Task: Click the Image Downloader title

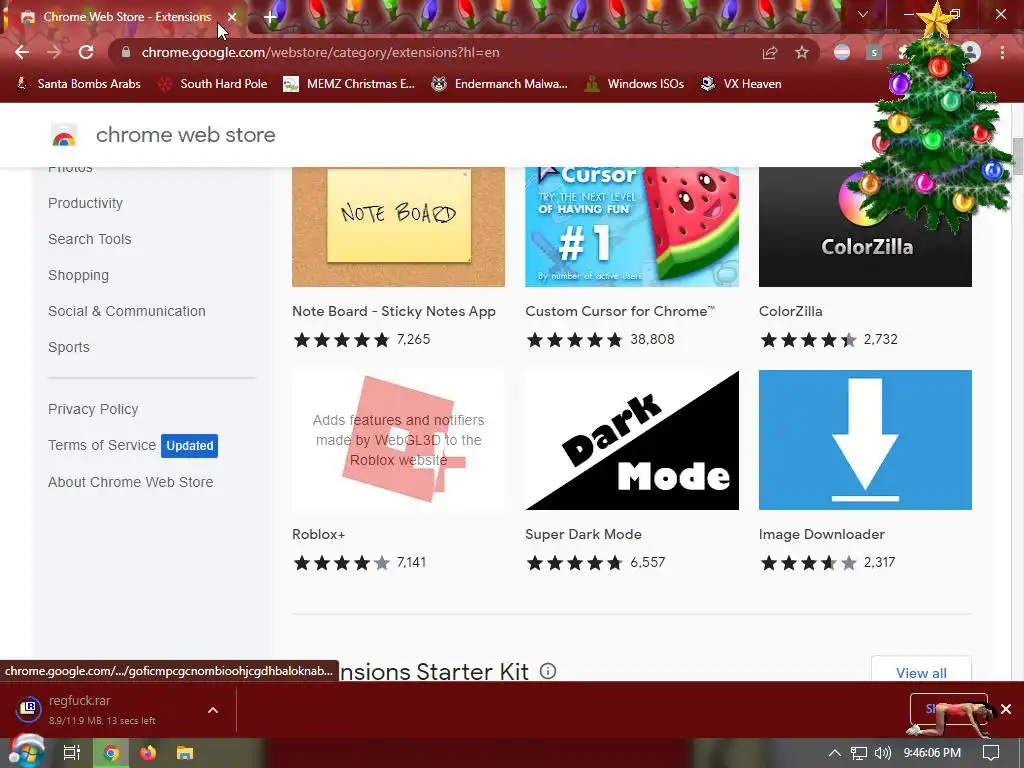Action: pos(822,534)
